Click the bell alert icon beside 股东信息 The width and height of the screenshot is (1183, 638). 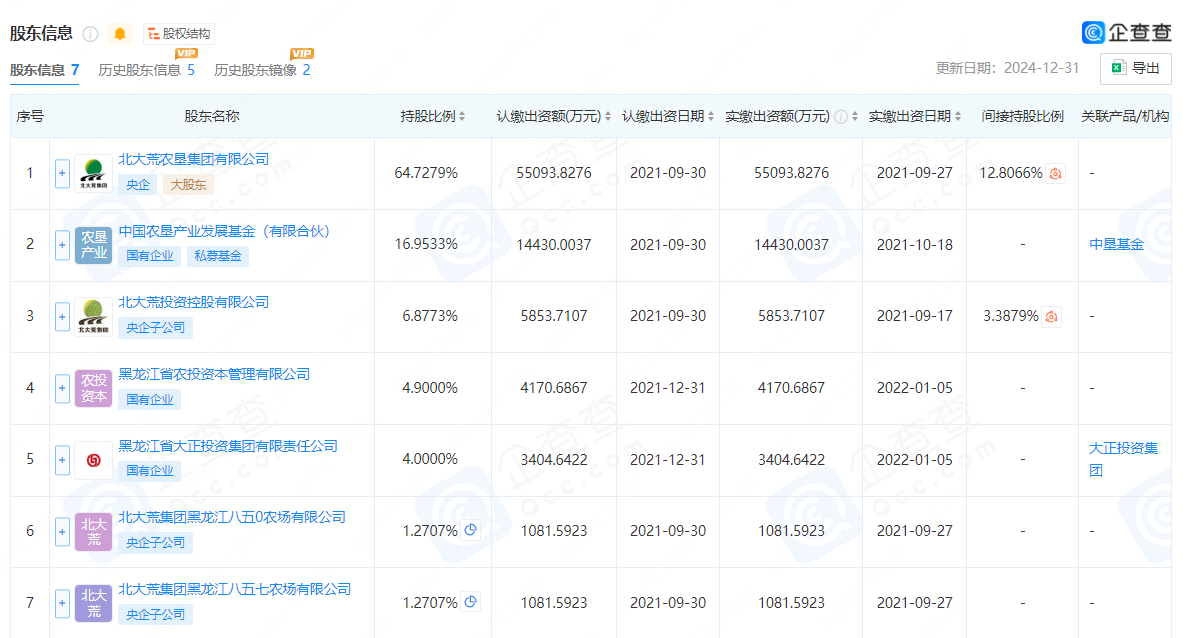click(x=120, y=34)
